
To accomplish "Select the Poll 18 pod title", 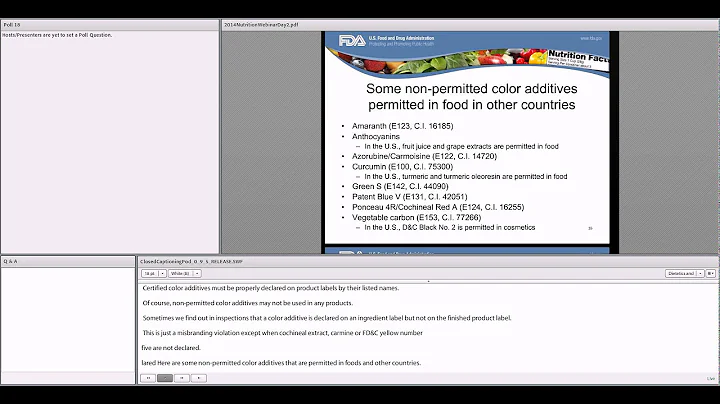I will pyautogui.click(x=12, y=25).
